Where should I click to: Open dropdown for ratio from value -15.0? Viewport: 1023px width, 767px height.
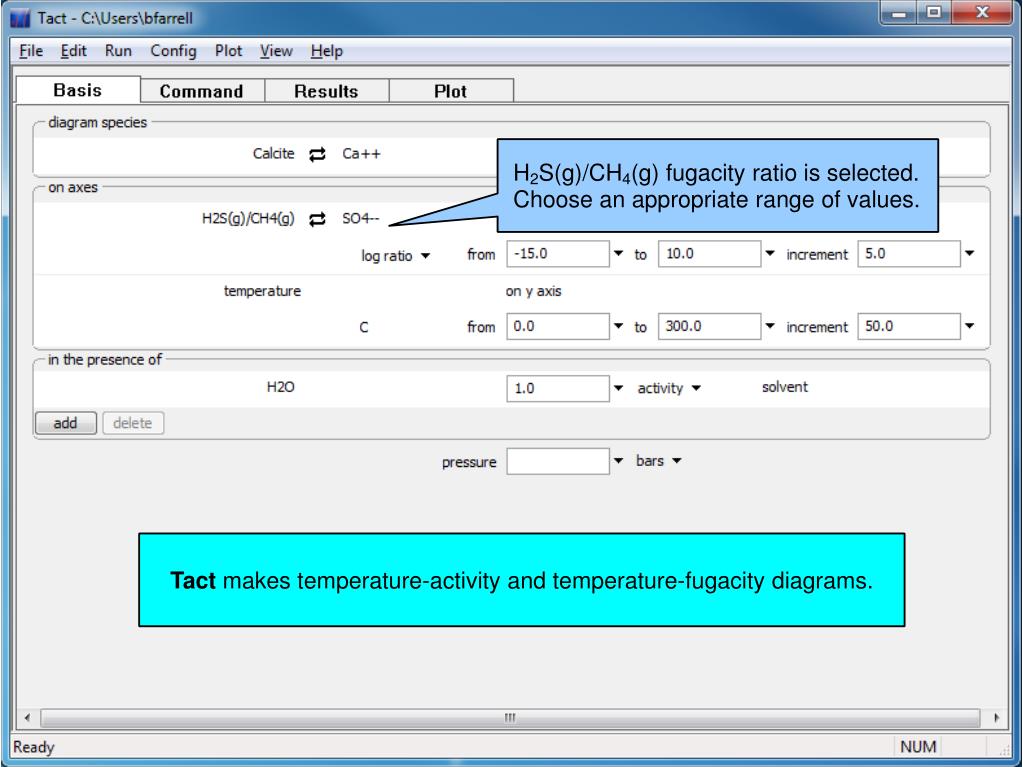[x=618, y=254]
